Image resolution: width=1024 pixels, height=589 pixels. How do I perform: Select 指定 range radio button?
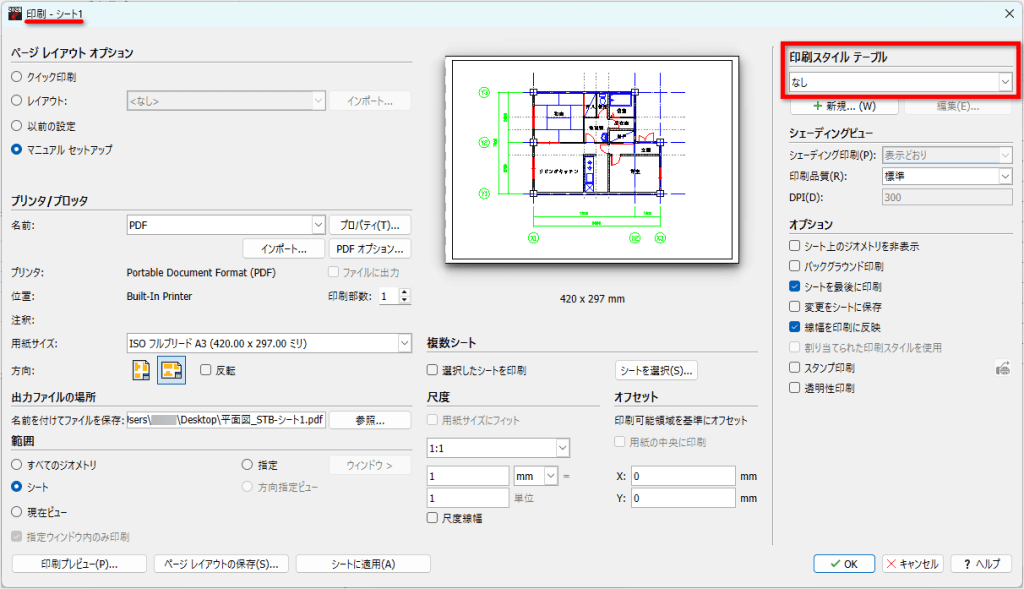247,464
